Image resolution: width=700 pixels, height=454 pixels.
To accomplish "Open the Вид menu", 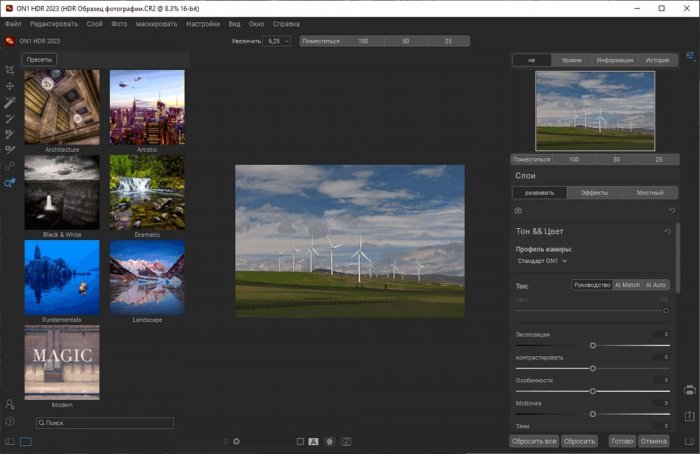I will [x=234, y=24].
